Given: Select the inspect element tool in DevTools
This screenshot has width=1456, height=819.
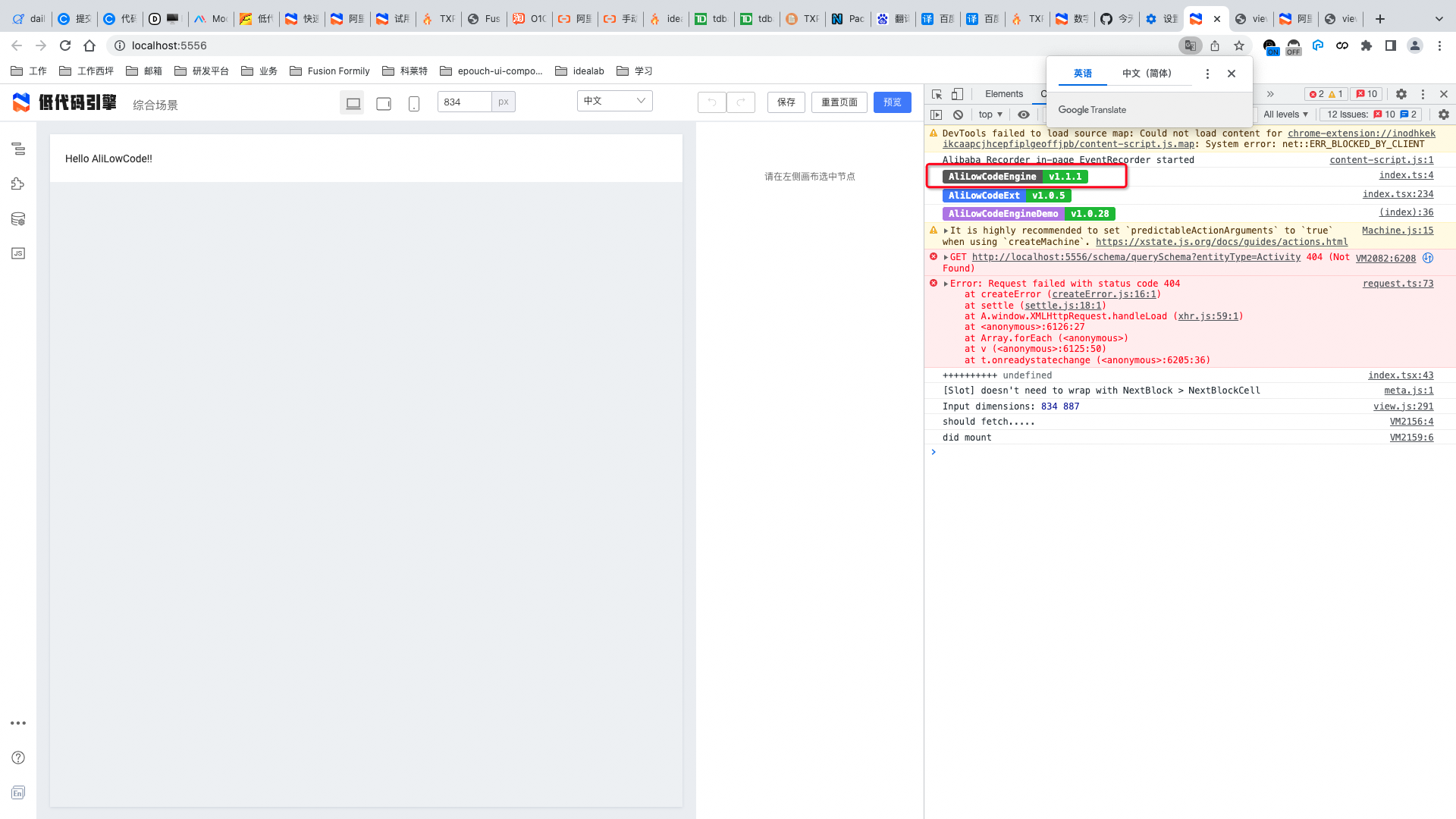Looking at the screenshot, I should point(937,94).
